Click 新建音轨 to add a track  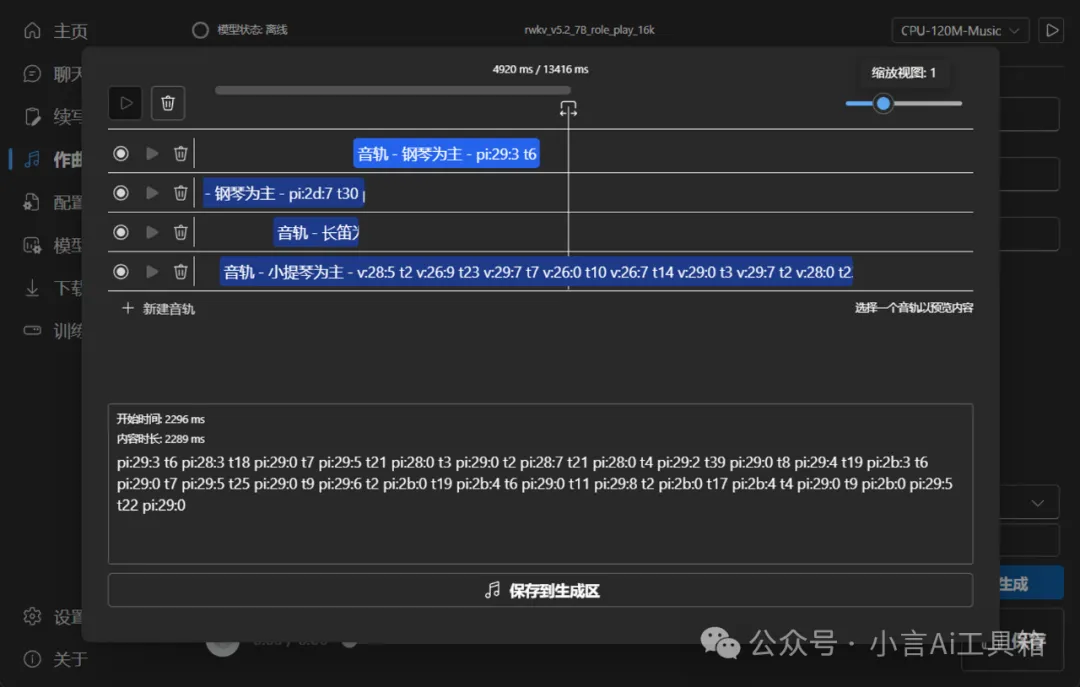coord(158,309)
